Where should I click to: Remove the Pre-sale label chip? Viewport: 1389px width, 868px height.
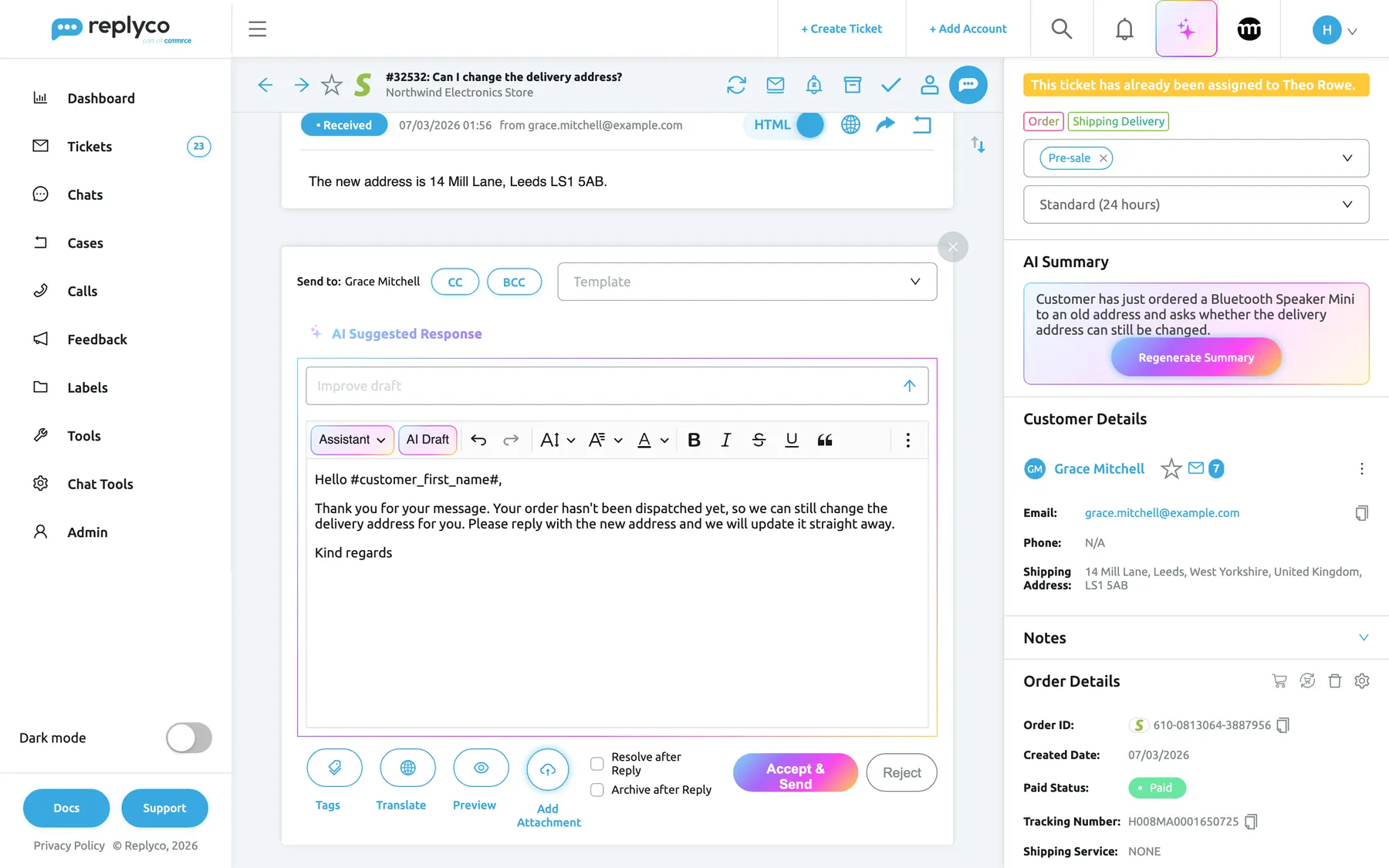click(x=1103, y=158)
